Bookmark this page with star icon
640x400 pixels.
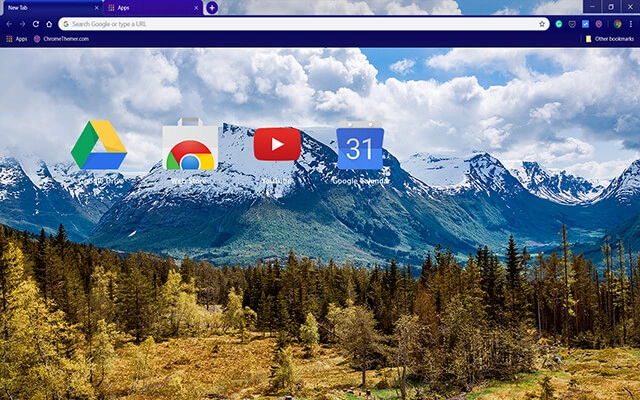tap(542, 24)
